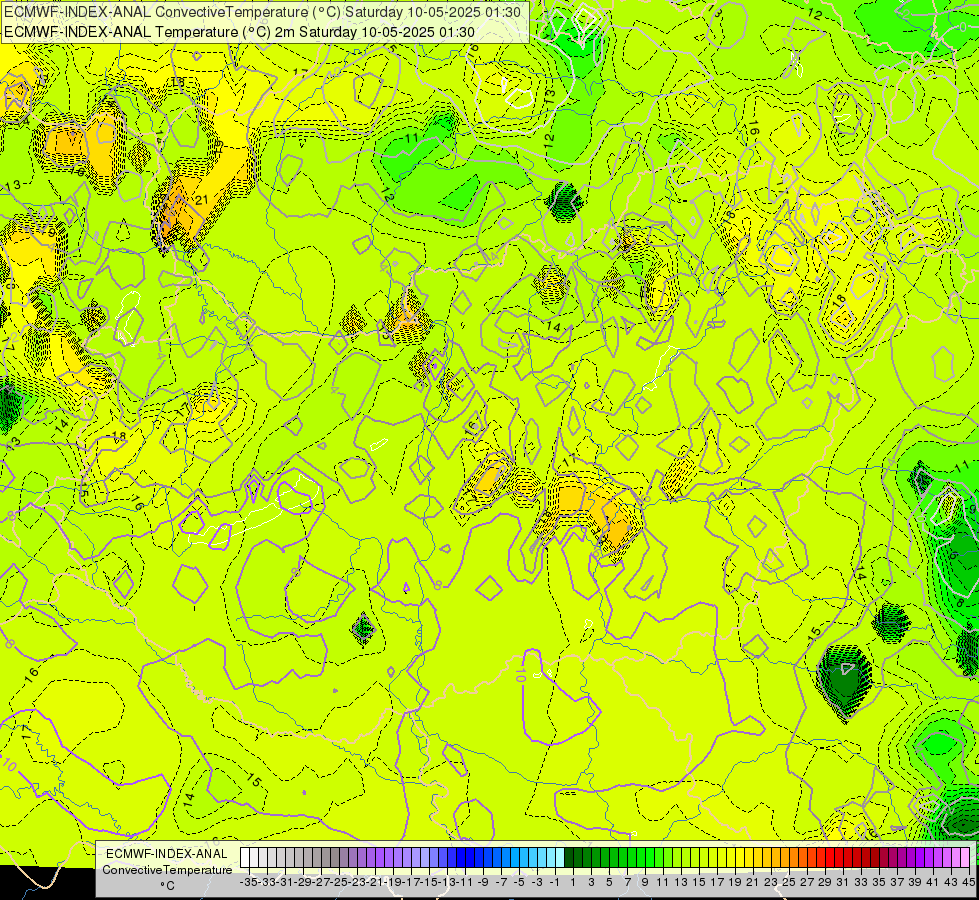Viewport: 979px width, 900px height.
Task: Click the ConvectiveTemperature legend label
Action: point(167,869)
